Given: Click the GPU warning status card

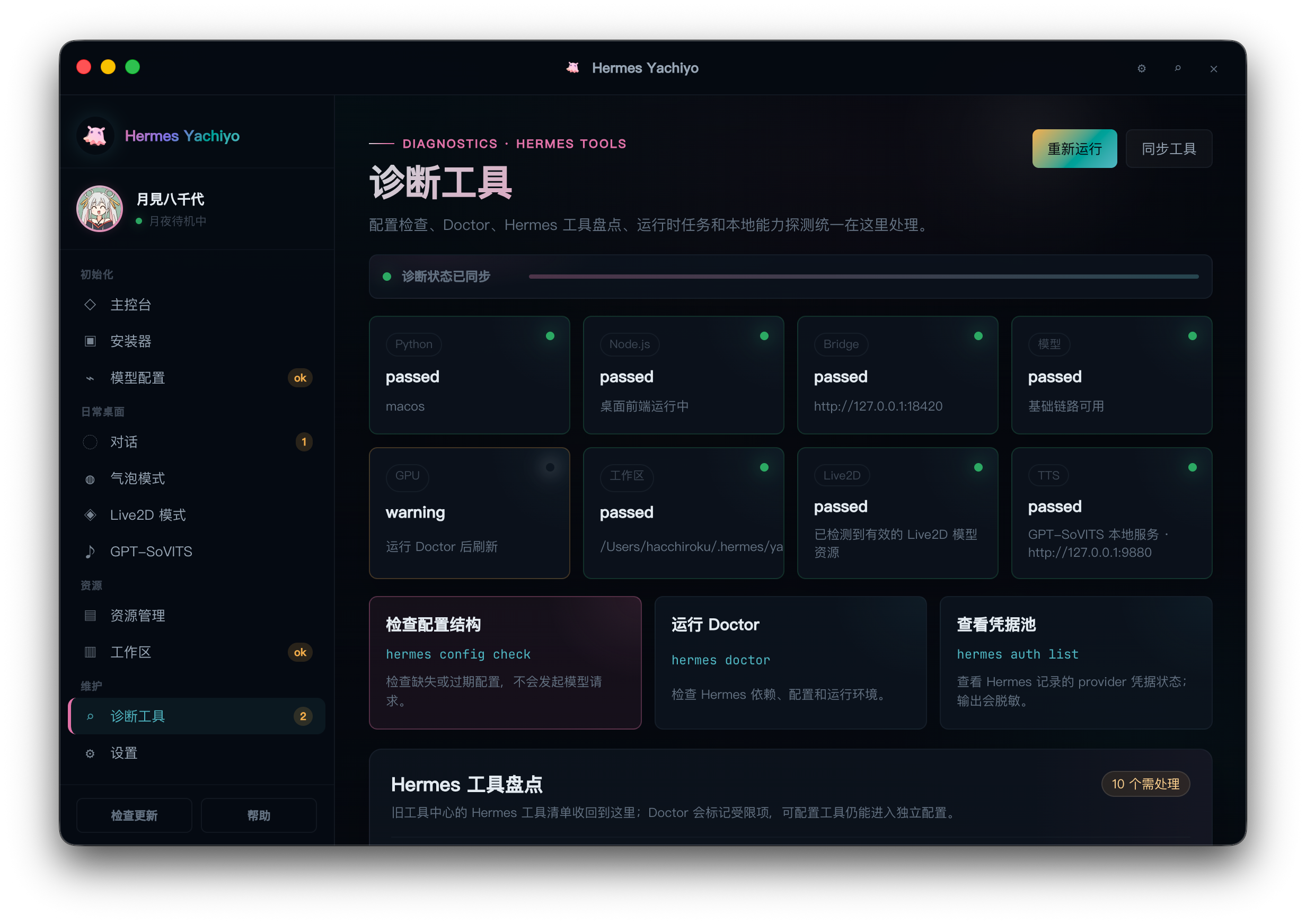Looking at the screenshot, I should (470, 513).
